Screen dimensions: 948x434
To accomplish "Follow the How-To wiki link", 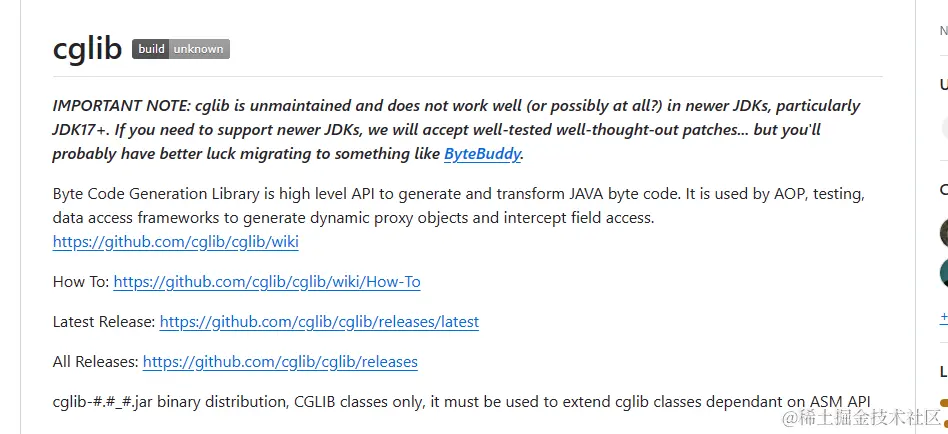I will tap(266, 282).
